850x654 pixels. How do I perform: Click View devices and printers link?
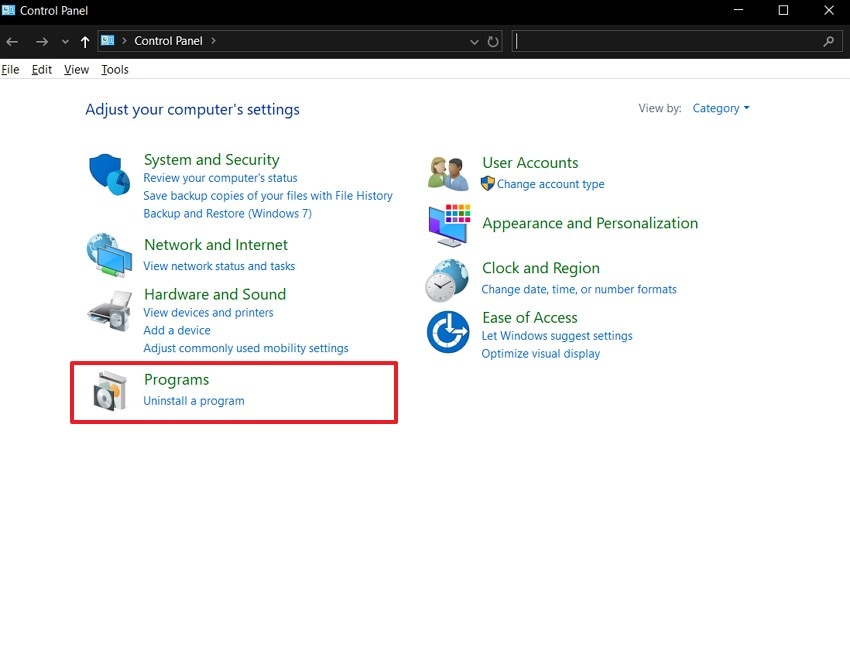(x=208, y=312)
